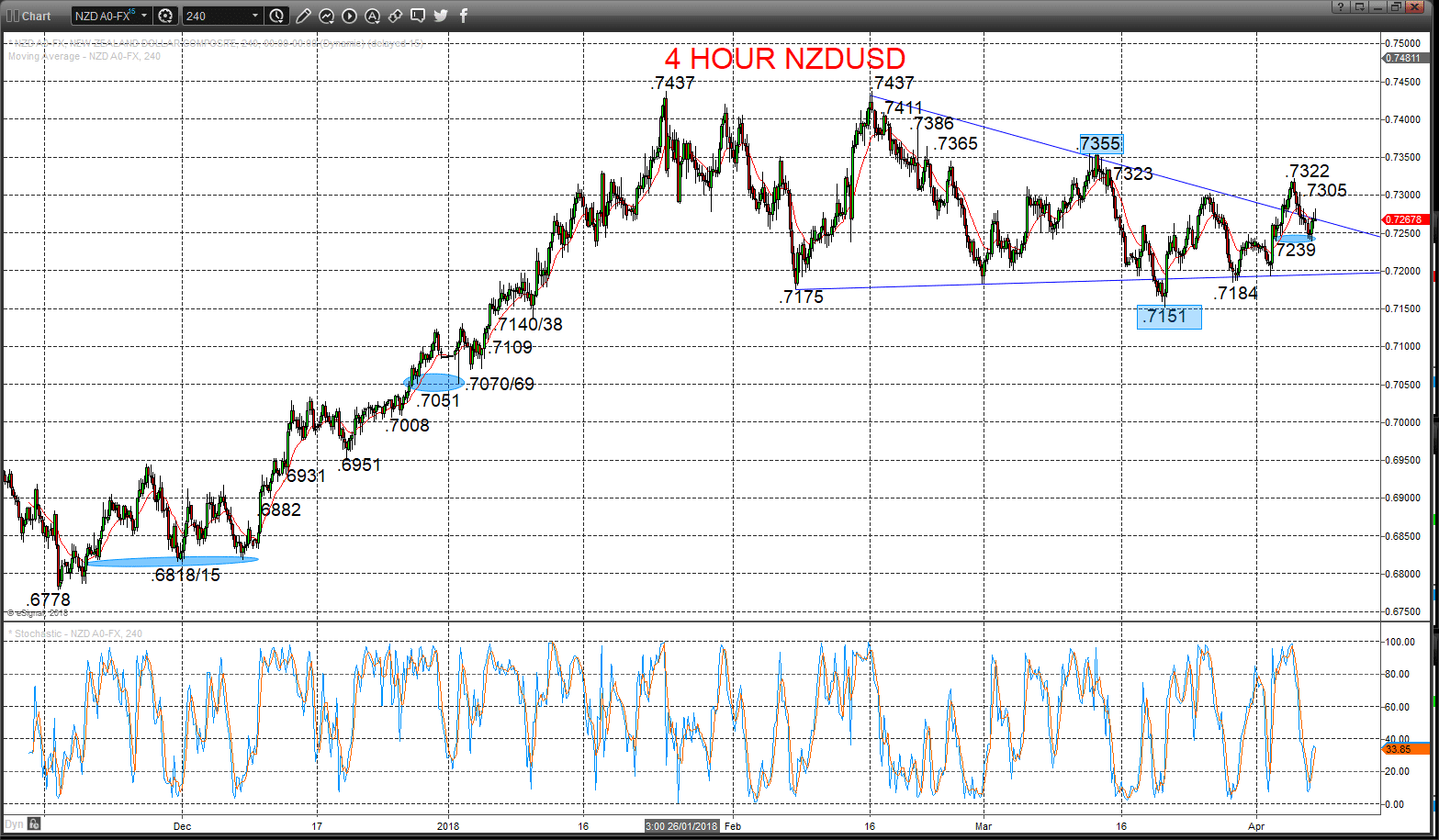Click the link chain icon

(395, 16)
